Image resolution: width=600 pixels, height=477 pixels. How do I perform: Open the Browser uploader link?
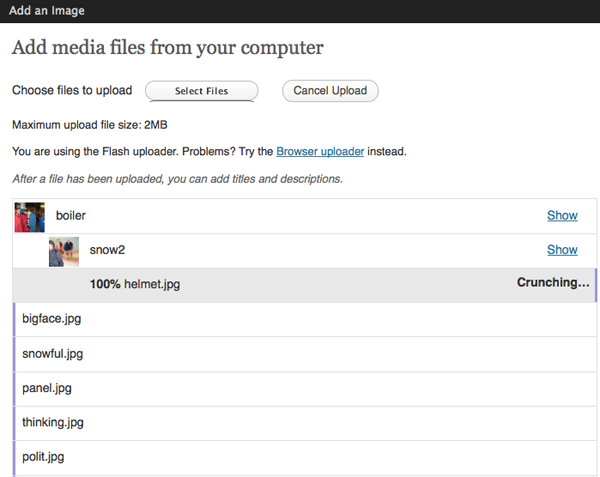click(320, 152)
